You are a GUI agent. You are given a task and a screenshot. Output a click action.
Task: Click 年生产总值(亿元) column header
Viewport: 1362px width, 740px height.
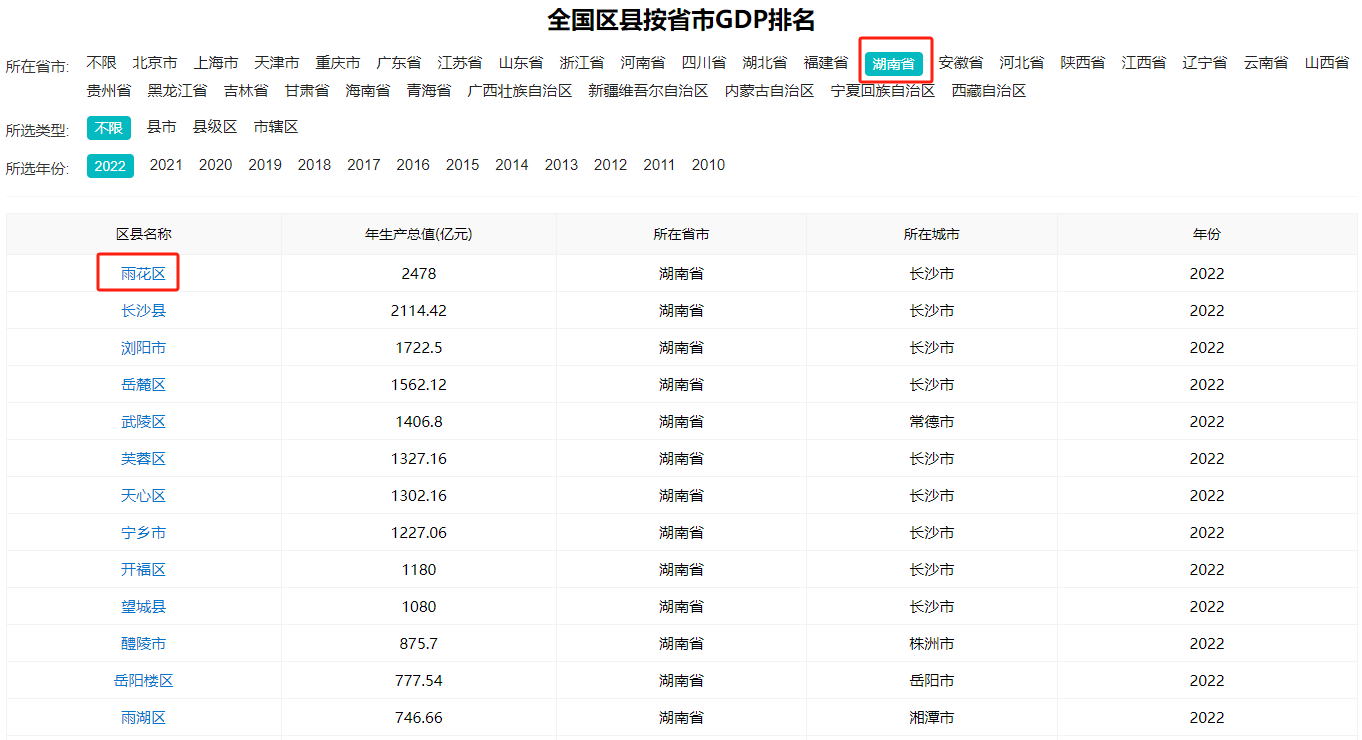point(418,235)
